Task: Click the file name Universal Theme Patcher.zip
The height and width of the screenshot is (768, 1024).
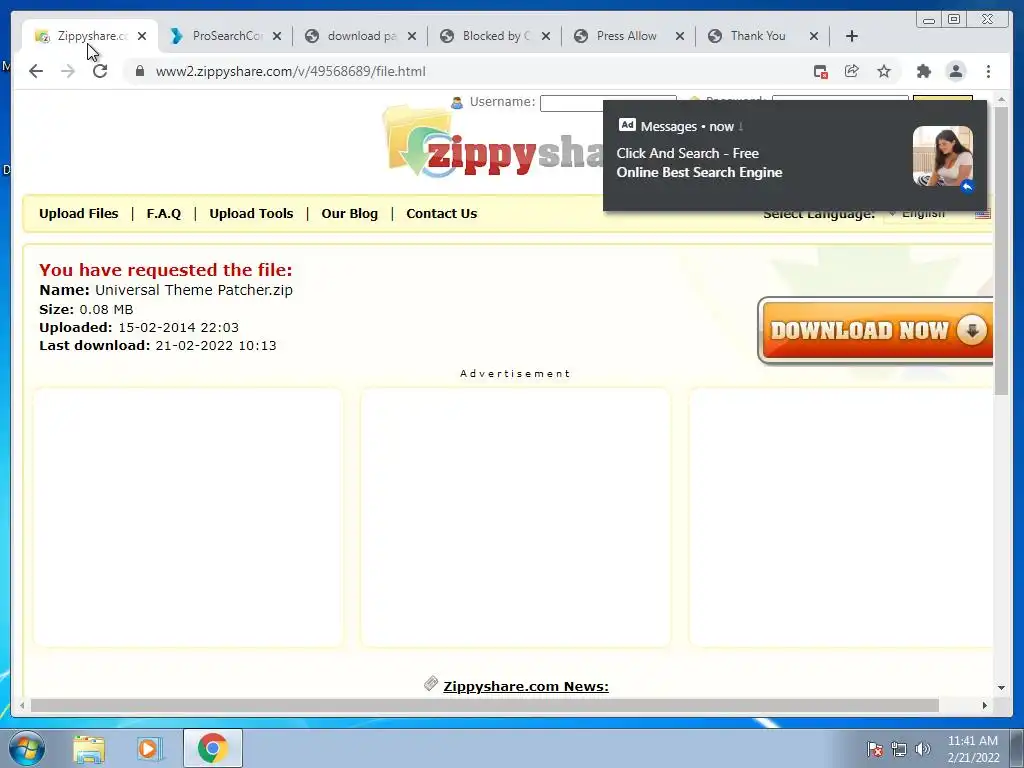Action: [194, 290]
